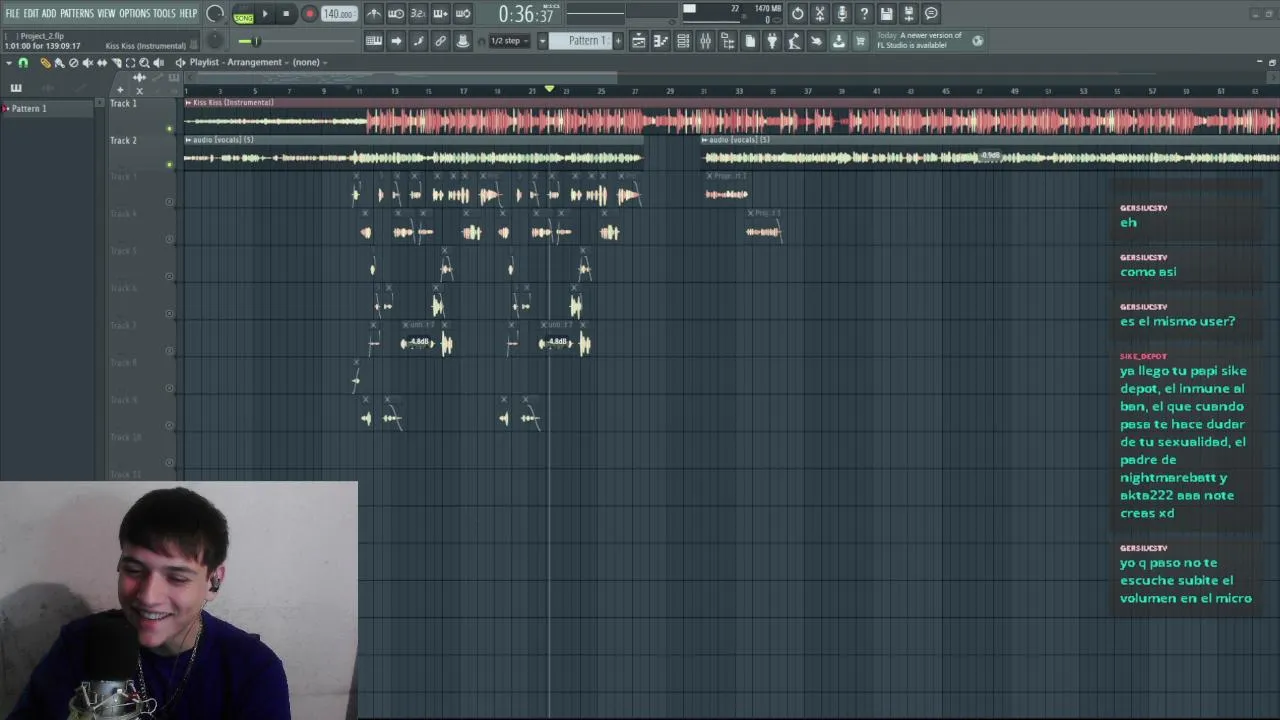
Task: Enable typing keyboard to piano
Action: click(373, 41)
